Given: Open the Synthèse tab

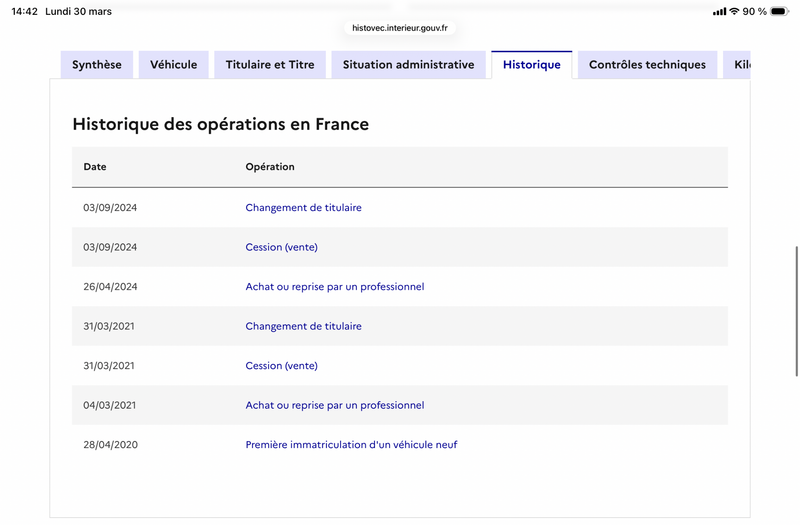Looking at the screenshot, I should coord(97,65).
